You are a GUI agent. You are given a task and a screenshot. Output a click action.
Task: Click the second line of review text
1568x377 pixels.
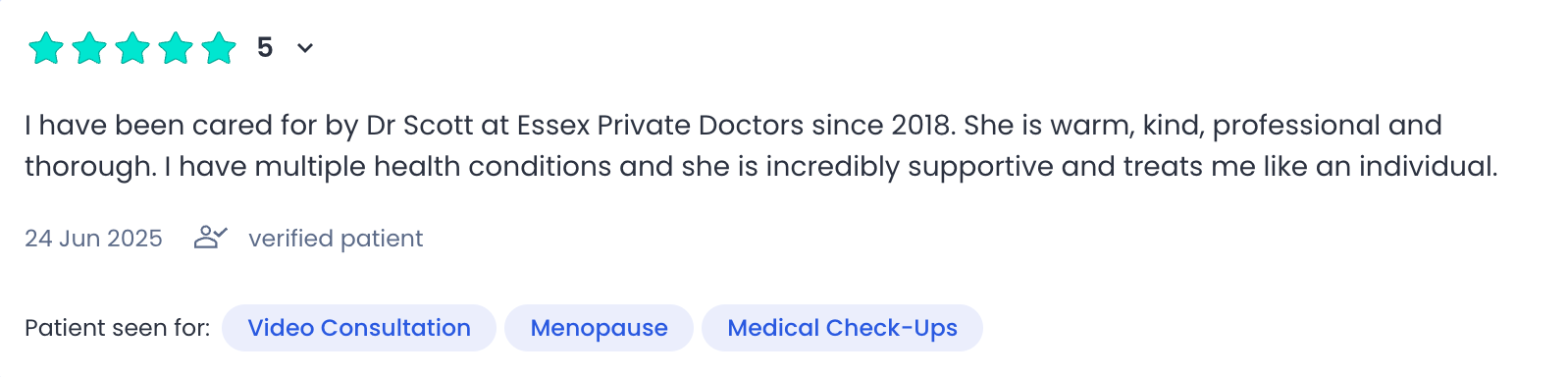click(761, 167)
